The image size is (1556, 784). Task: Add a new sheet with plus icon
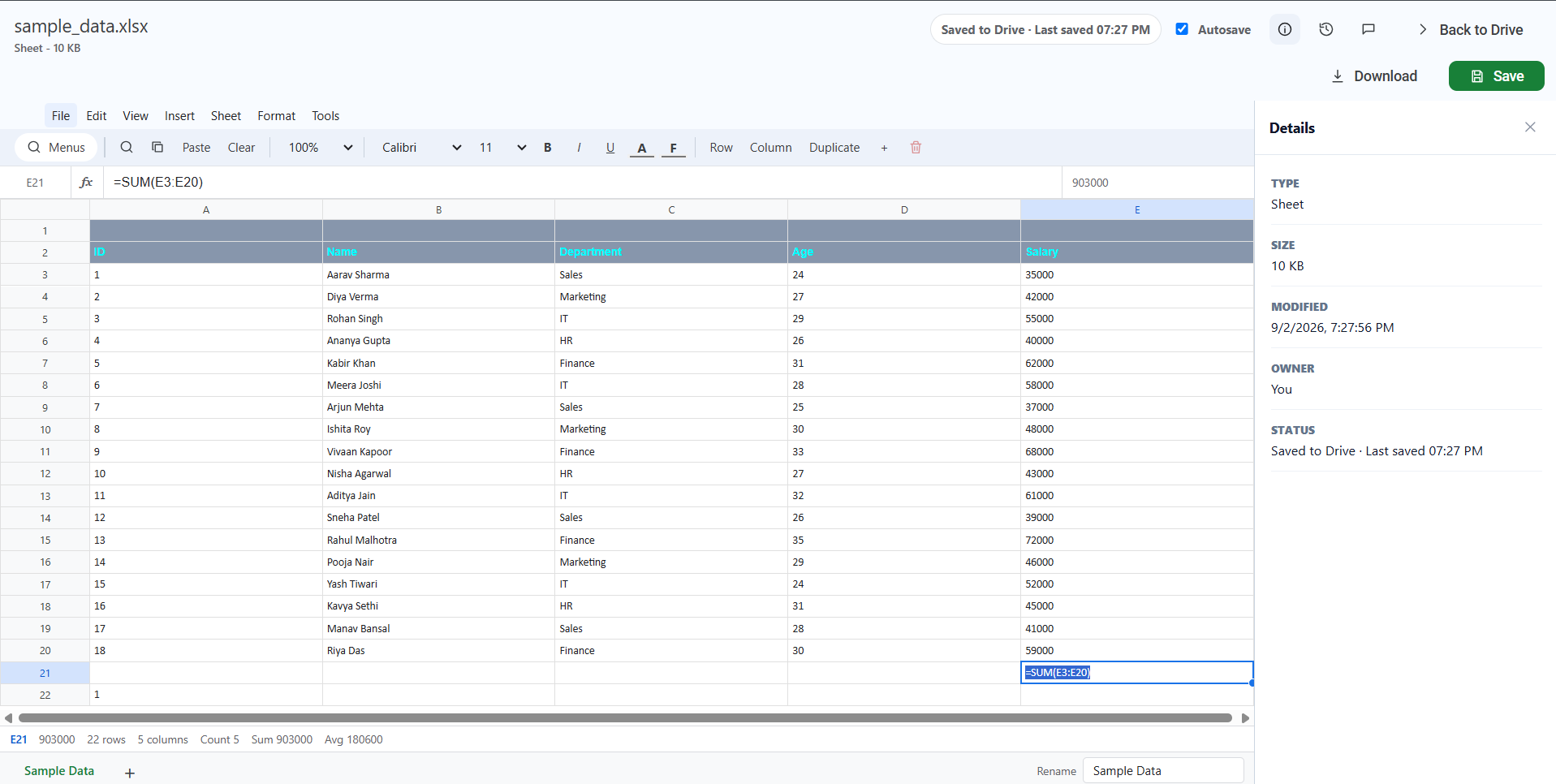(x=130, y=773)
